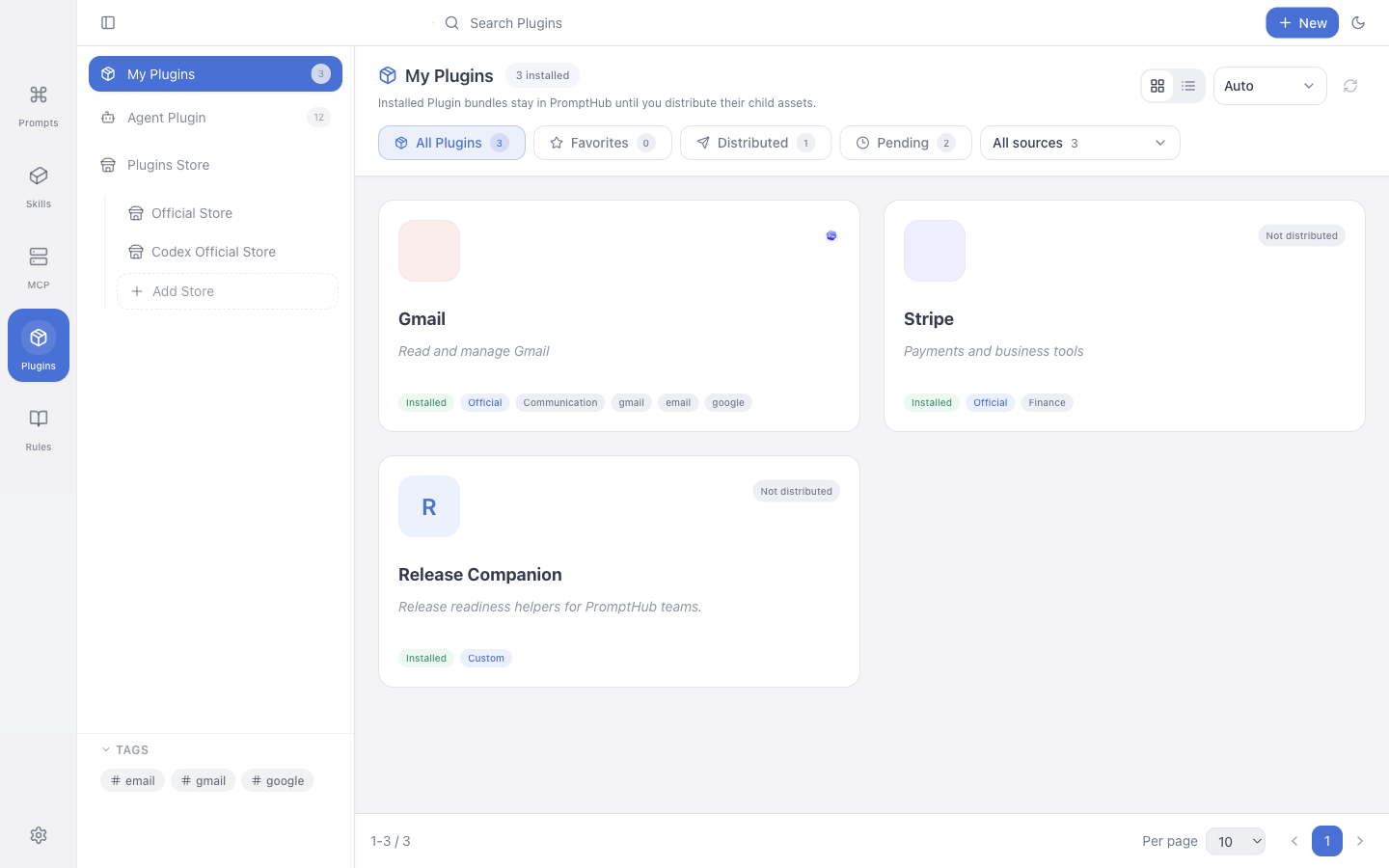Open the Prompts section

click(x=39, y=104)
